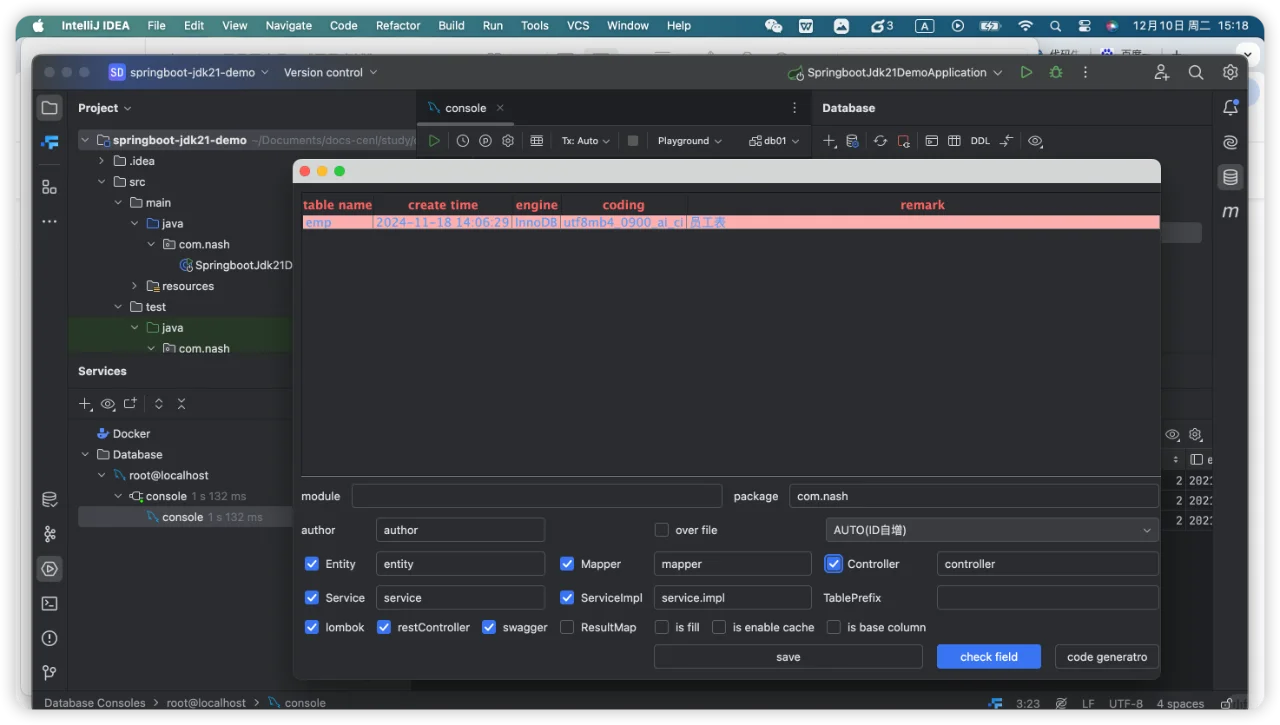Click the save button

(788, 657)
